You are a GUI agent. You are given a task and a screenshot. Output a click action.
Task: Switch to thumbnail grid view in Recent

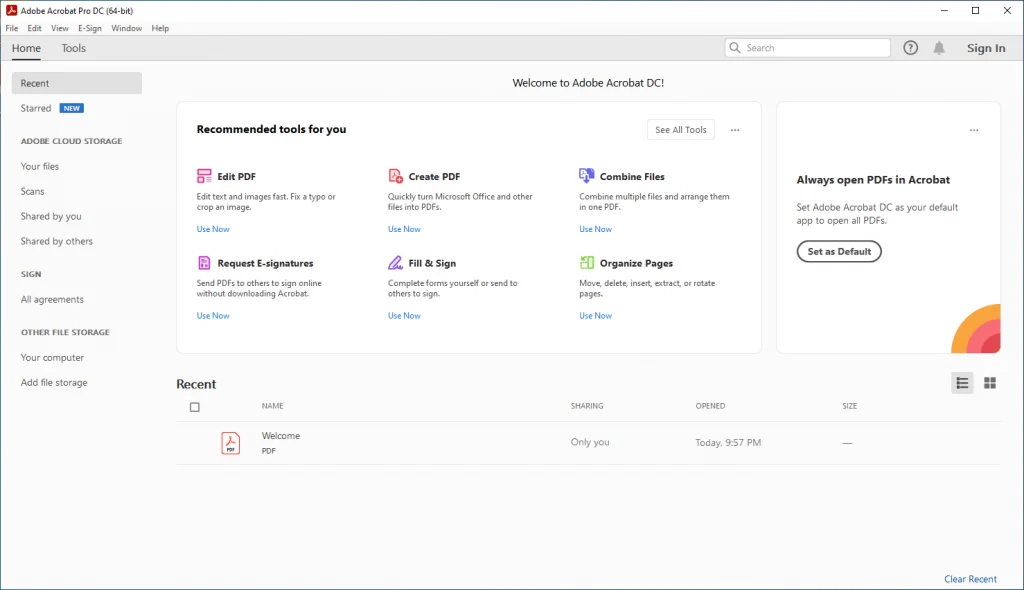click(990, 383)
